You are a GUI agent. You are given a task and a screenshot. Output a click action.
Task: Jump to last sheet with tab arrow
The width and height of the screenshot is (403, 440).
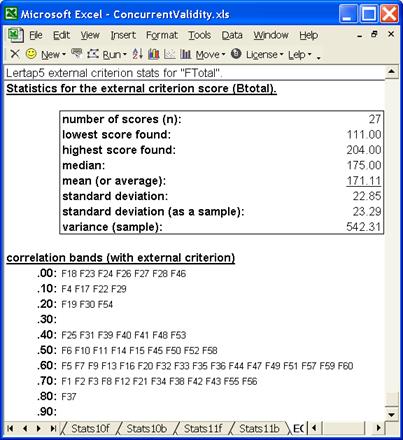pyautogui.click(x=53, y=428)
